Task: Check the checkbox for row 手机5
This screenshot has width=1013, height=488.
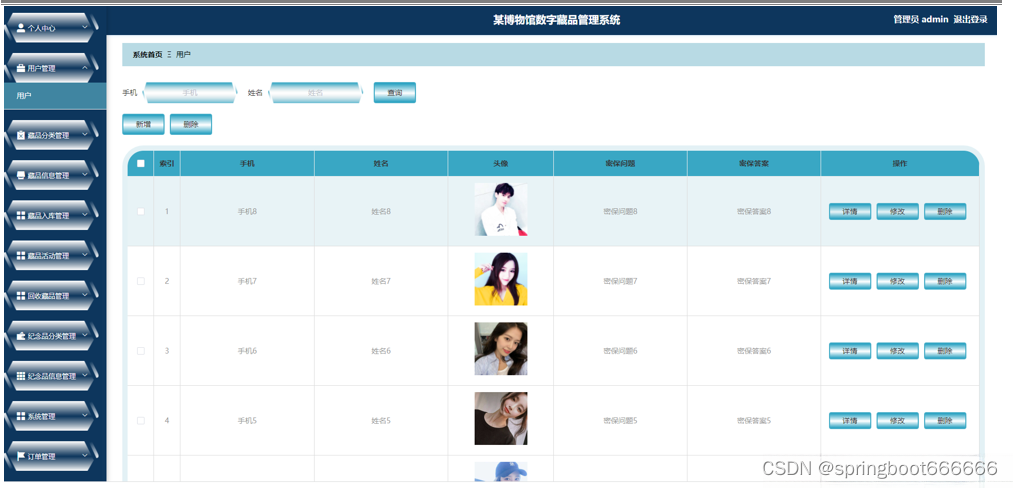Action: [x=141, y=421]
